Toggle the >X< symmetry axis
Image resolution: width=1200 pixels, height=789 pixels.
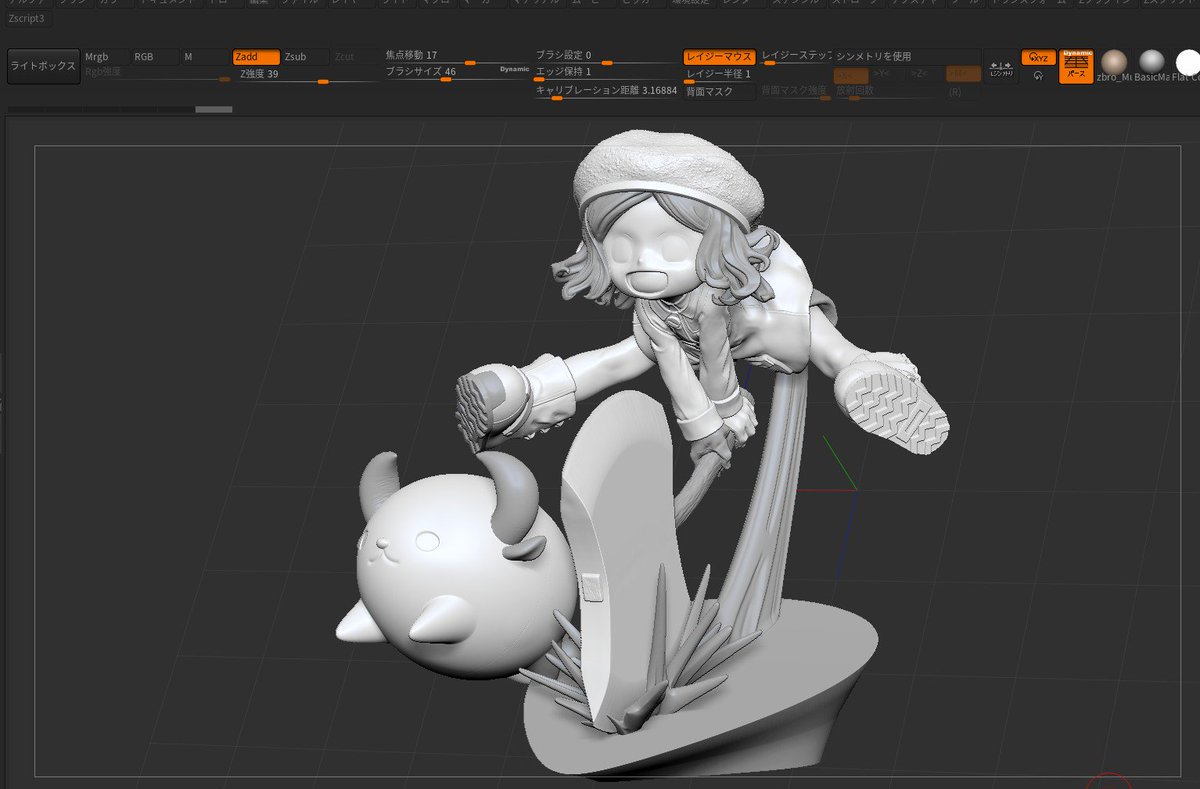850,74
